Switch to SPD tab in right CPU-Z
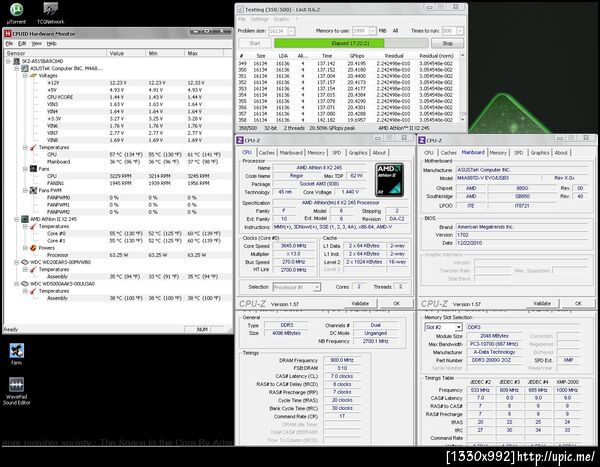 518,153
